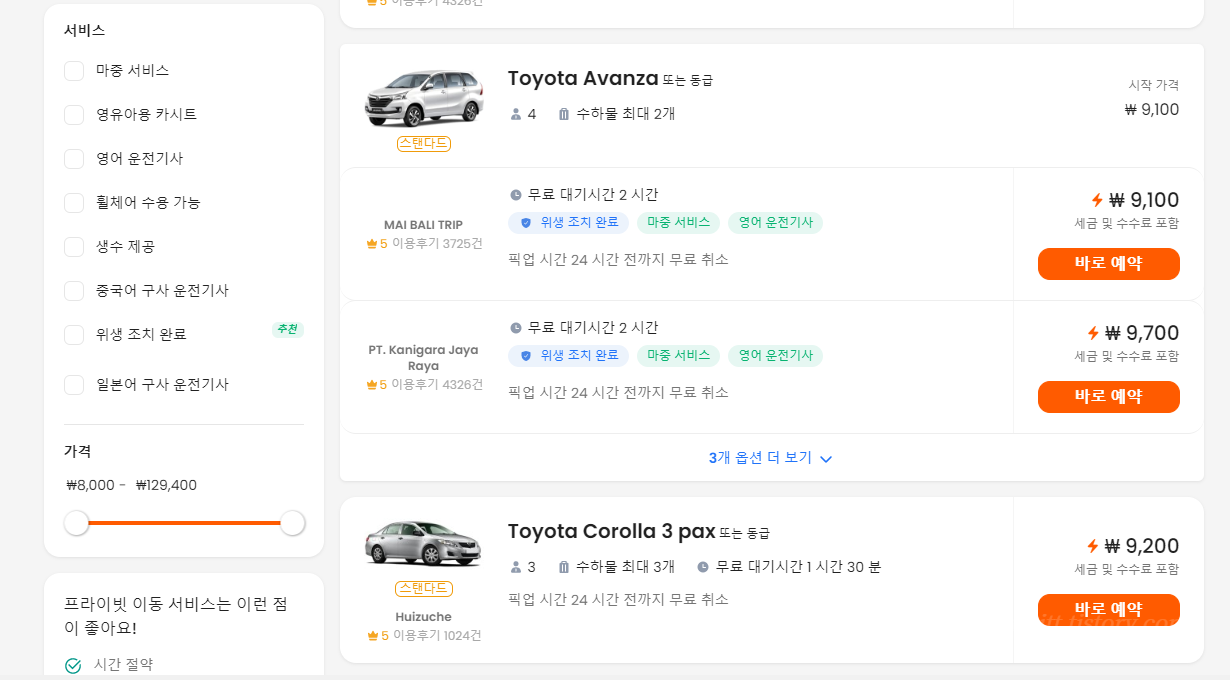Click the Huizuche provider name
Viewport: 1230px width, 680px height.
[424, 617]
